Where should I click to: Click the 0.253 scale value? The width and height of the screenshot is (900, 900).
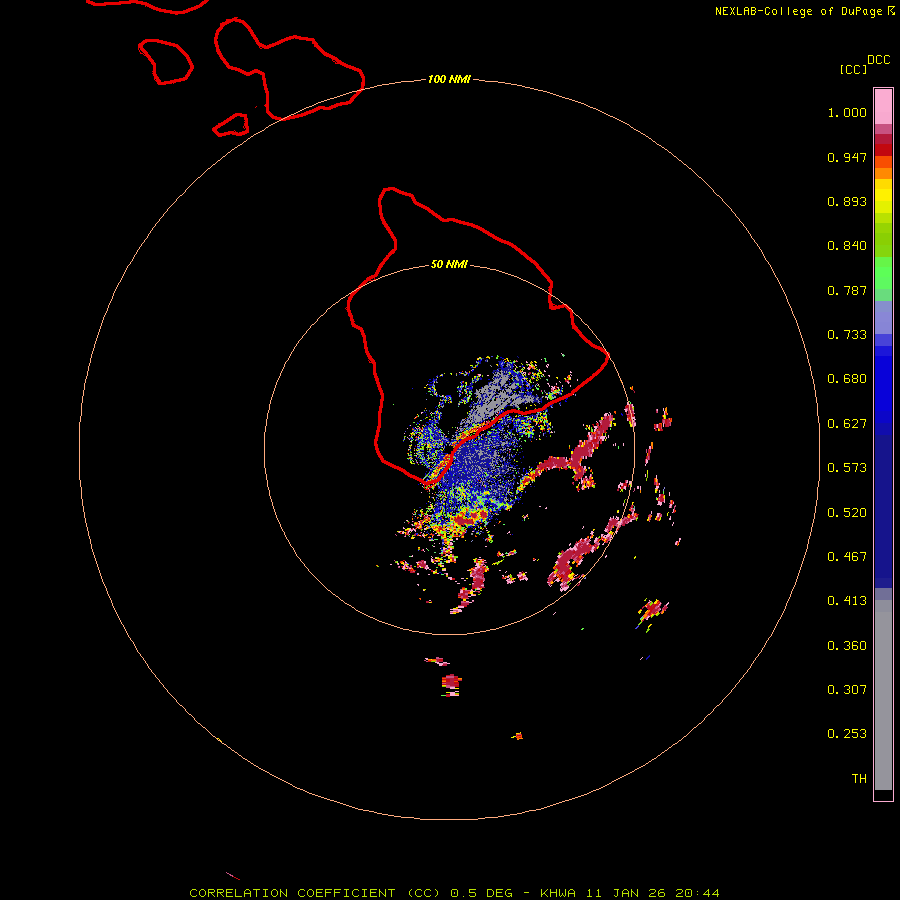click(847, 734)
